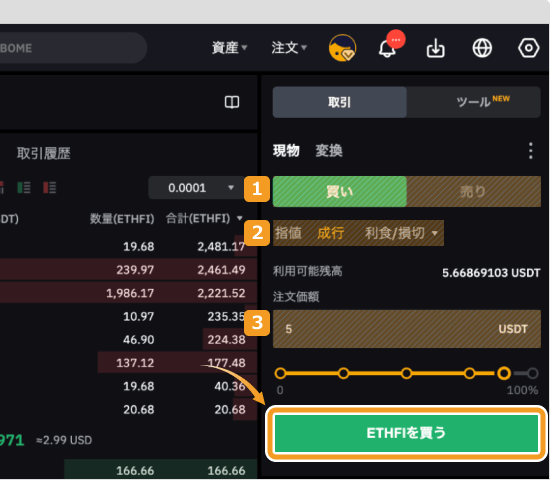The image size is (550, 480).
Task: Select the order book row with 239.97
Action: 128,269
